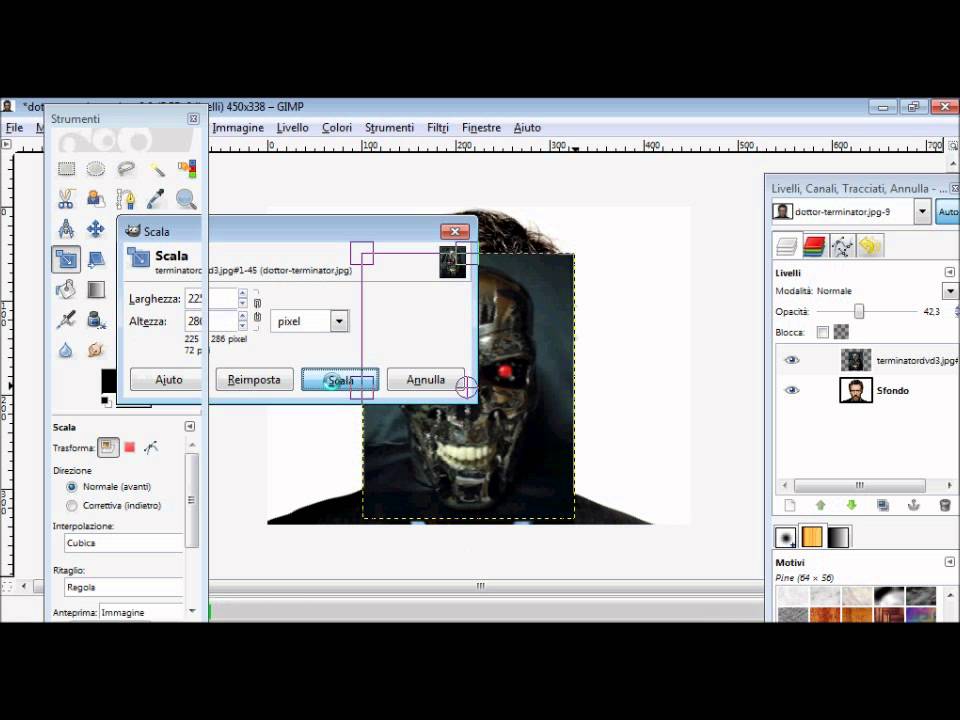Choose Normale (avanti) direction
The height and width of the screenshot is (720, 960).
click(72, 487)
